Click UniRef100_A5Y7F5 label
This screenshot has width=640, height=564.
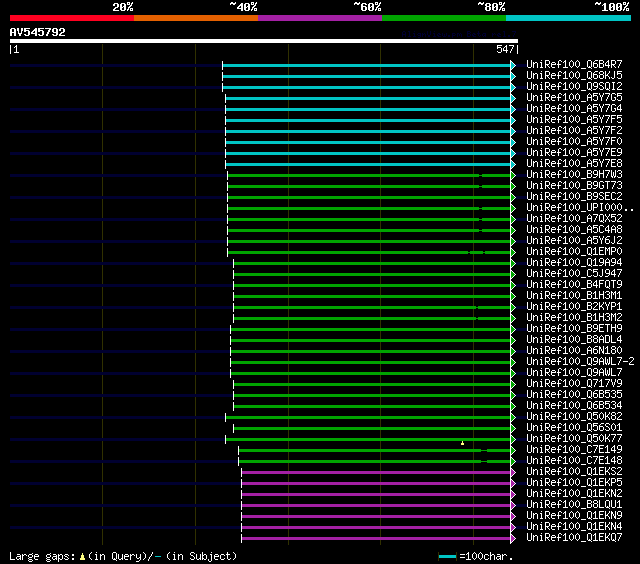tap(574, 120)
